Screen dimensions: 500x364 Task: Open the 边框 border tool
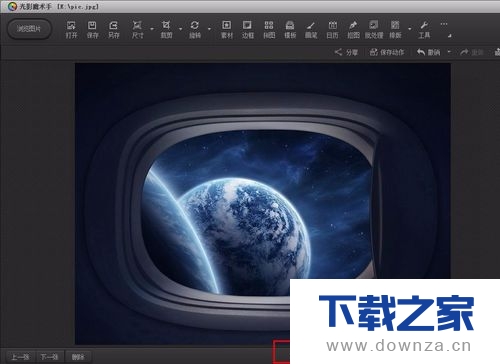(x=247, y=30)
